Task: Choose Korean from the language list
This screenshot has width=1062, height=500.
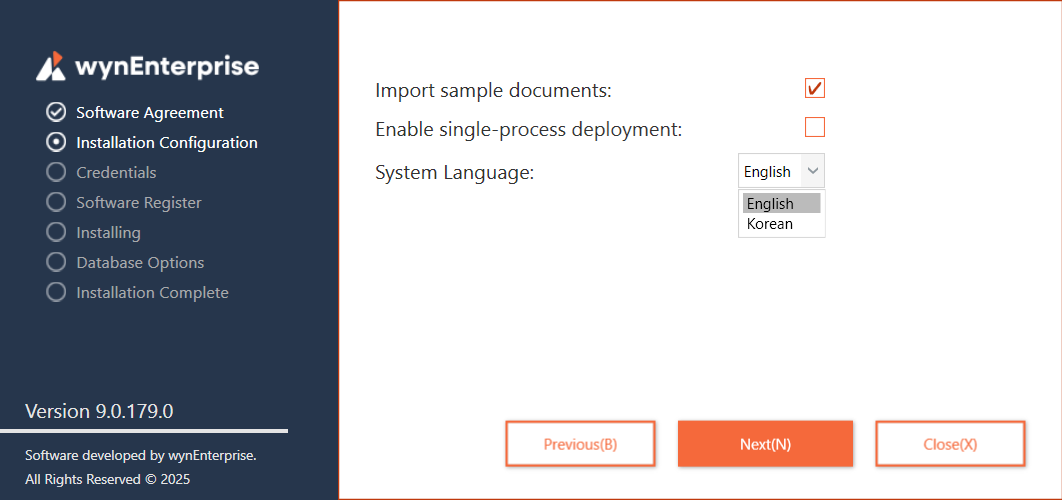Action: 782,224
